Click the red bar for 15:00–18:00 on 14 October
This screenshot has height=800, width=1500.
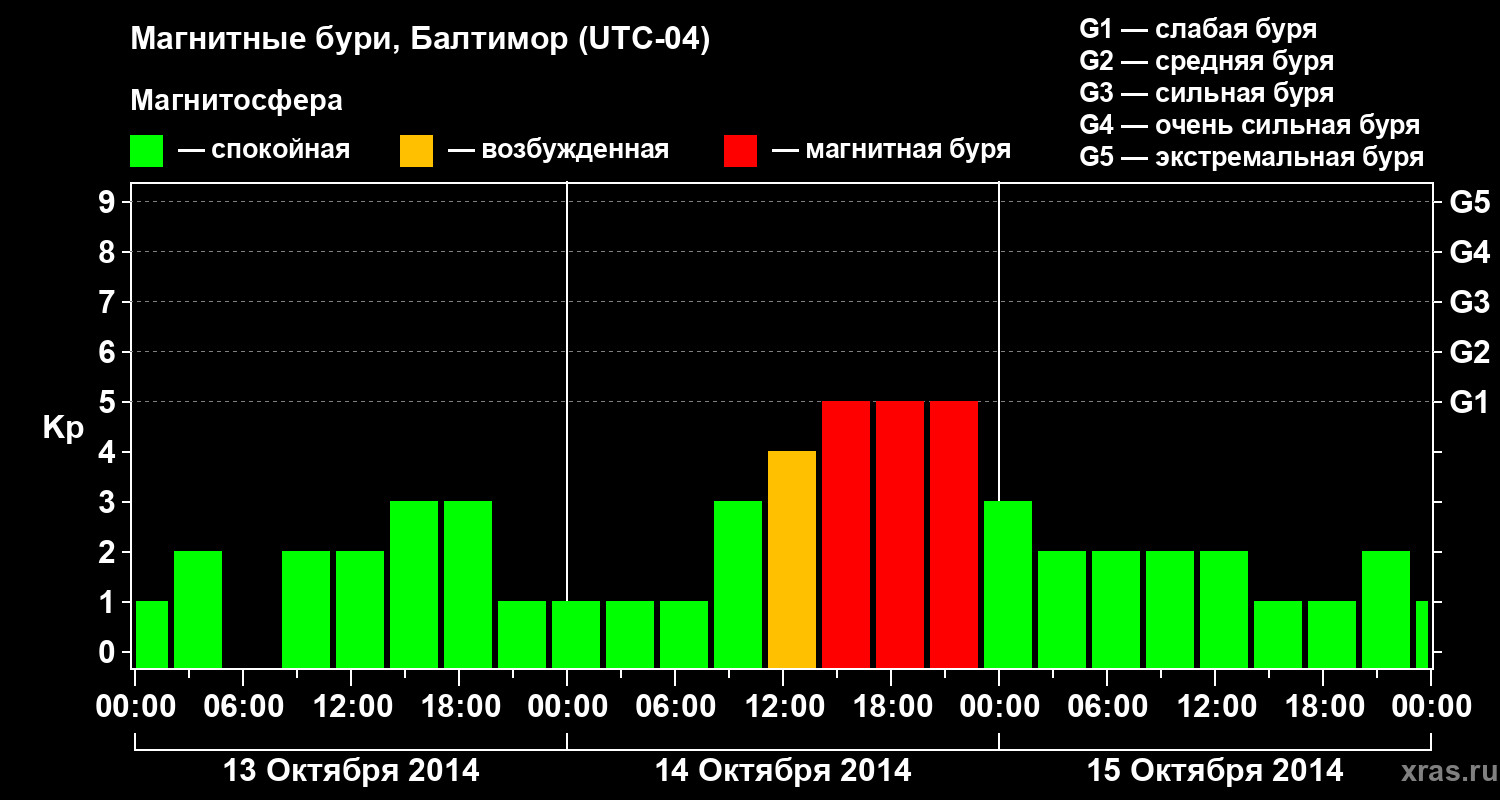click(x=846, y=534)
